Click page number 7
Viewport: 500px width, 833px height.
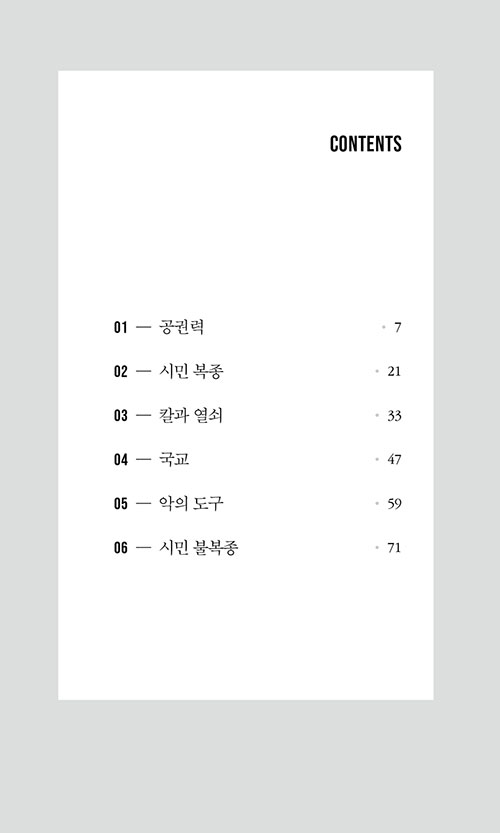point(397,327)
